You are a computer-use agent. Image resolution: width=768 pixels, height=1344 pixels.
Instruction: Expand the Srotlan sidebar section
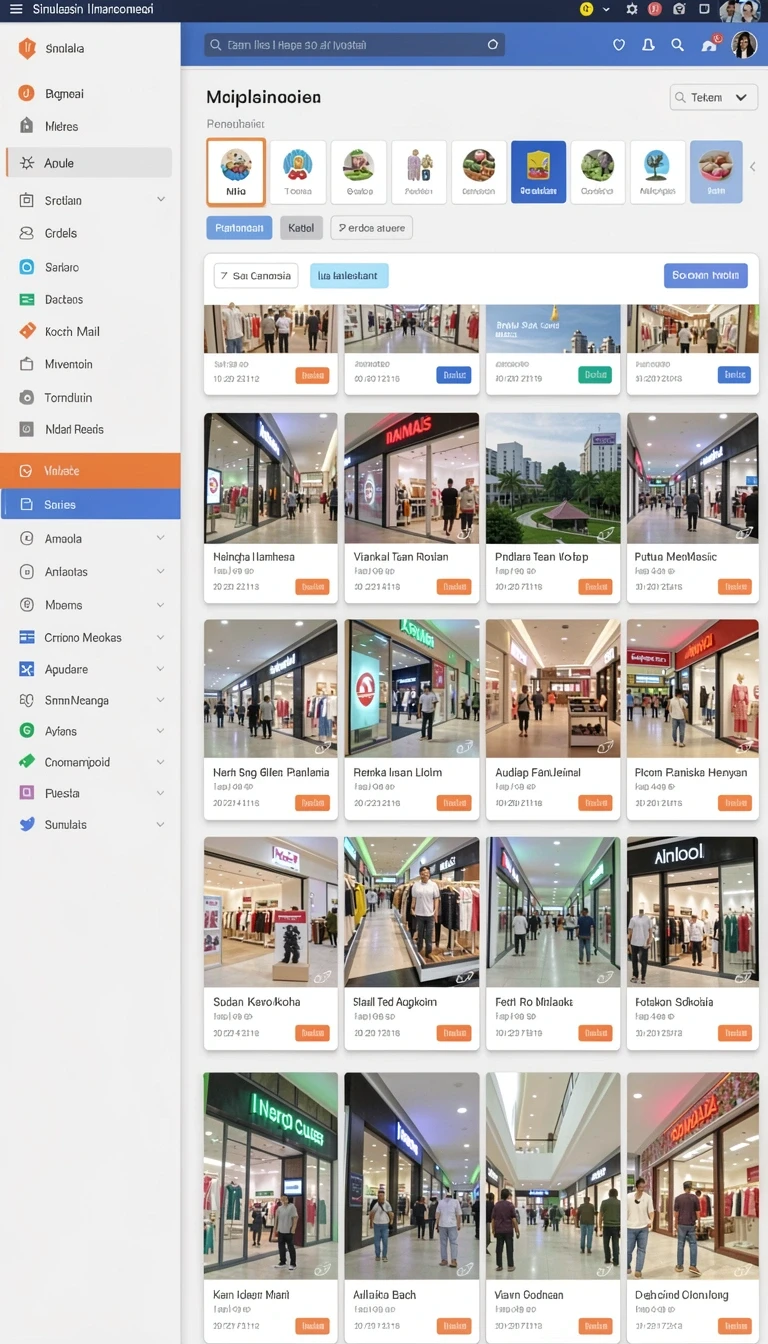click(161, 200)
